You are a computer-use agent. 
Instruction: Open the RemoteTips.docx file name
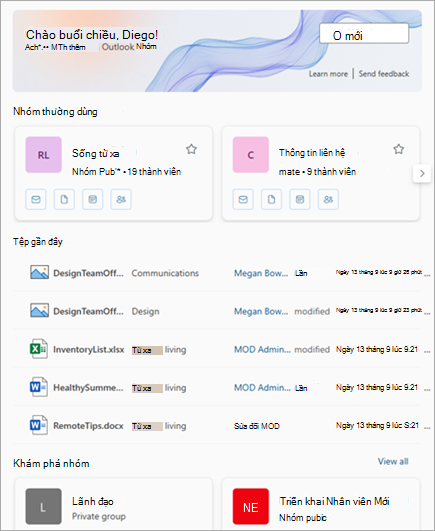pos(88,426)
